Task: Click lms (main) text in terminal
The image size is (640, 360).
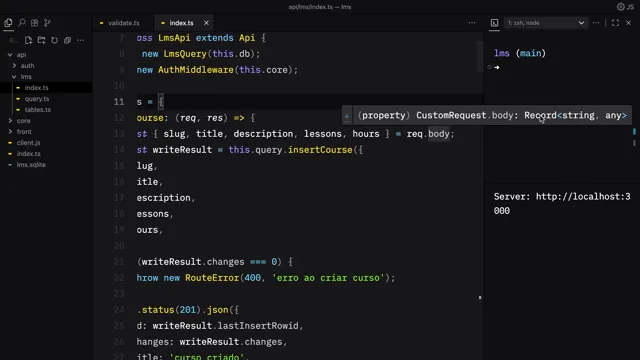Action: (520, 53)
